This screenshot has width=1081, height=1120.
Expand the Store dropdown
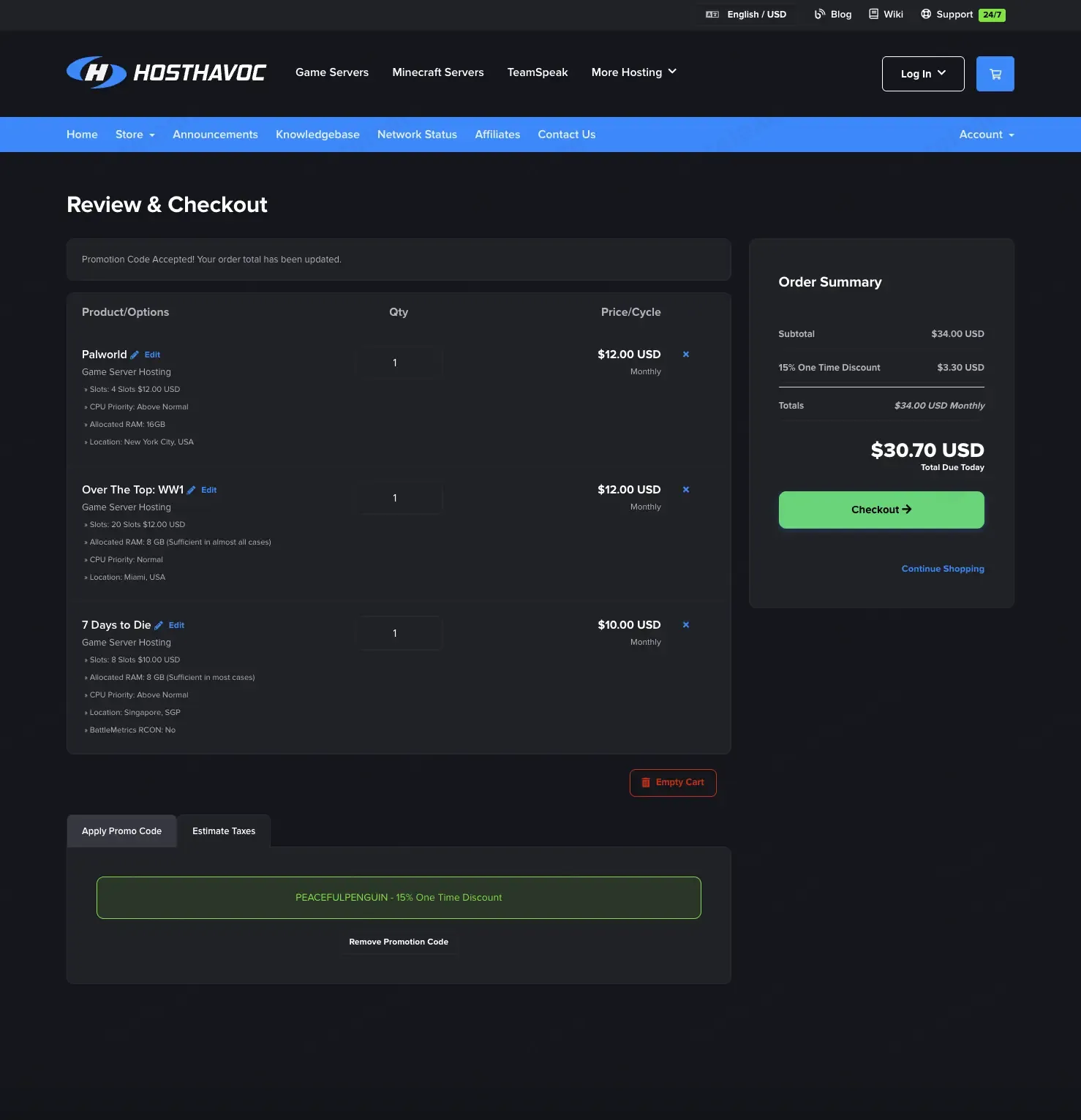(135, 135)
